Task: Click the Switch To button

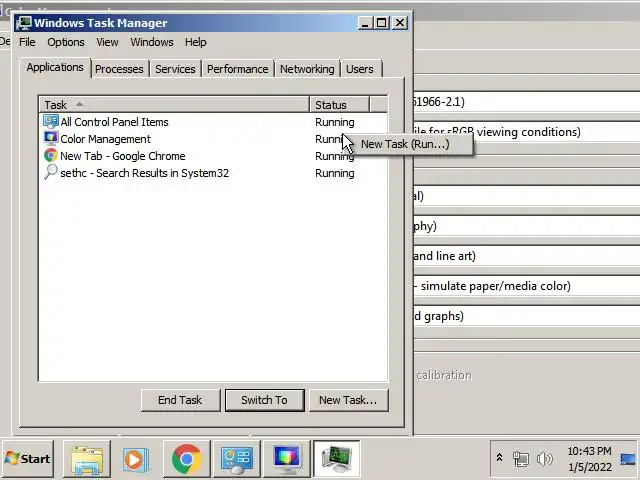Action: click(264, 400)
